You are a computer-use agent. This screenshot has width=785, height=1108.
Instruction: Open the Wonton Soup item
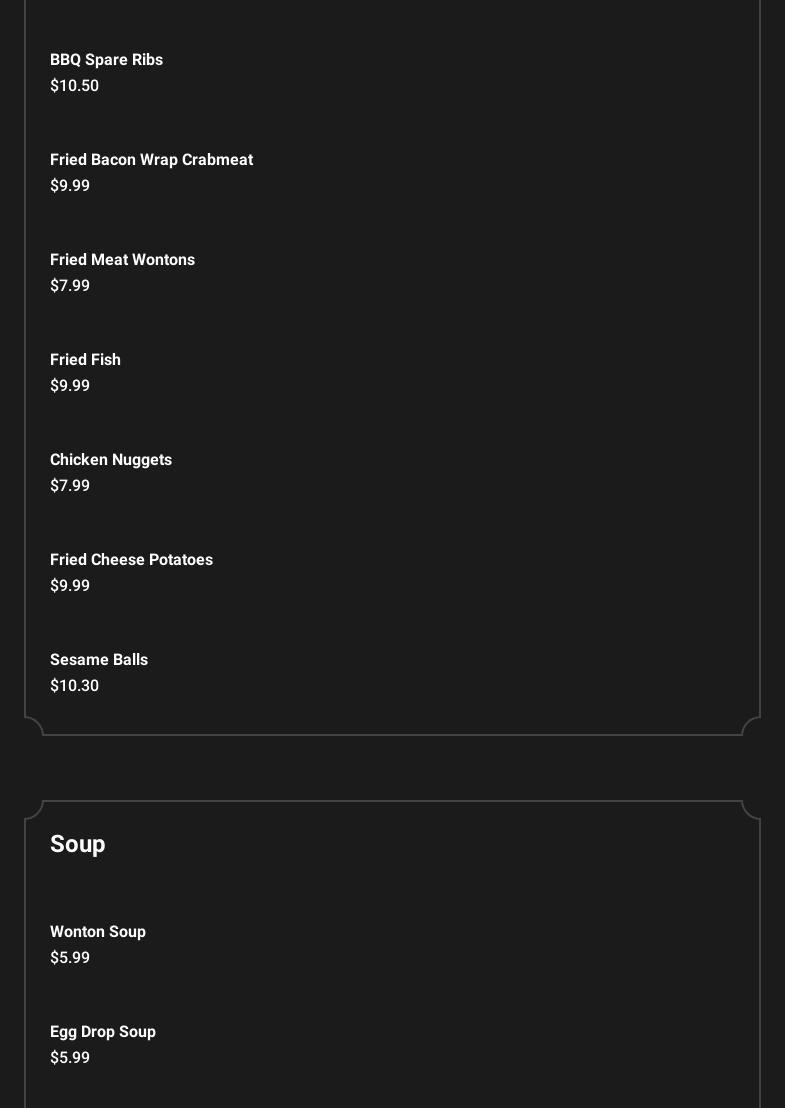pos(98,932)
